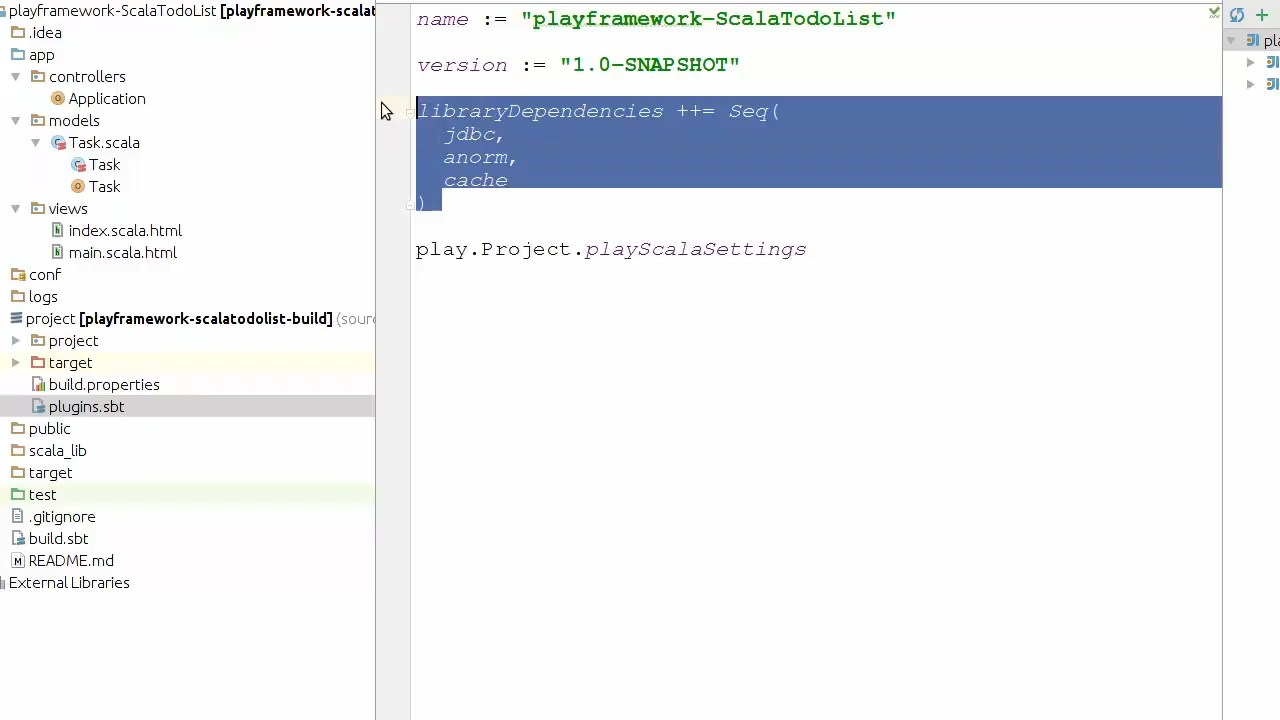Click the Task object orange icon
Screen dimensions: 1280x720
click(x=78, y=187)
